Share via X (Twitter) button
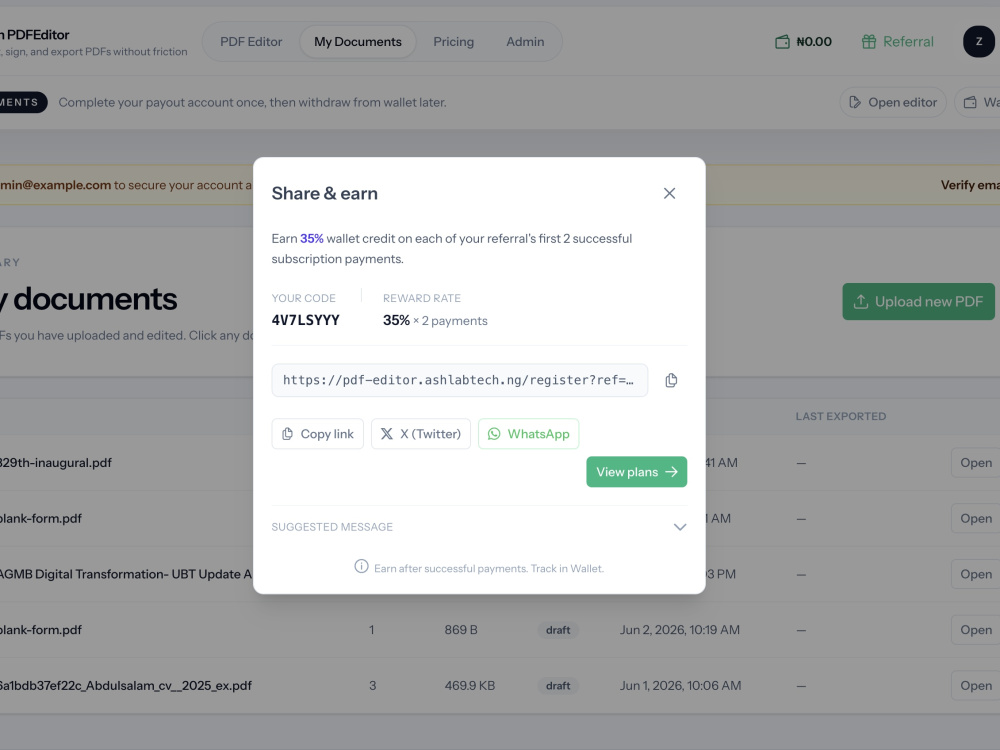 [421, 434]
